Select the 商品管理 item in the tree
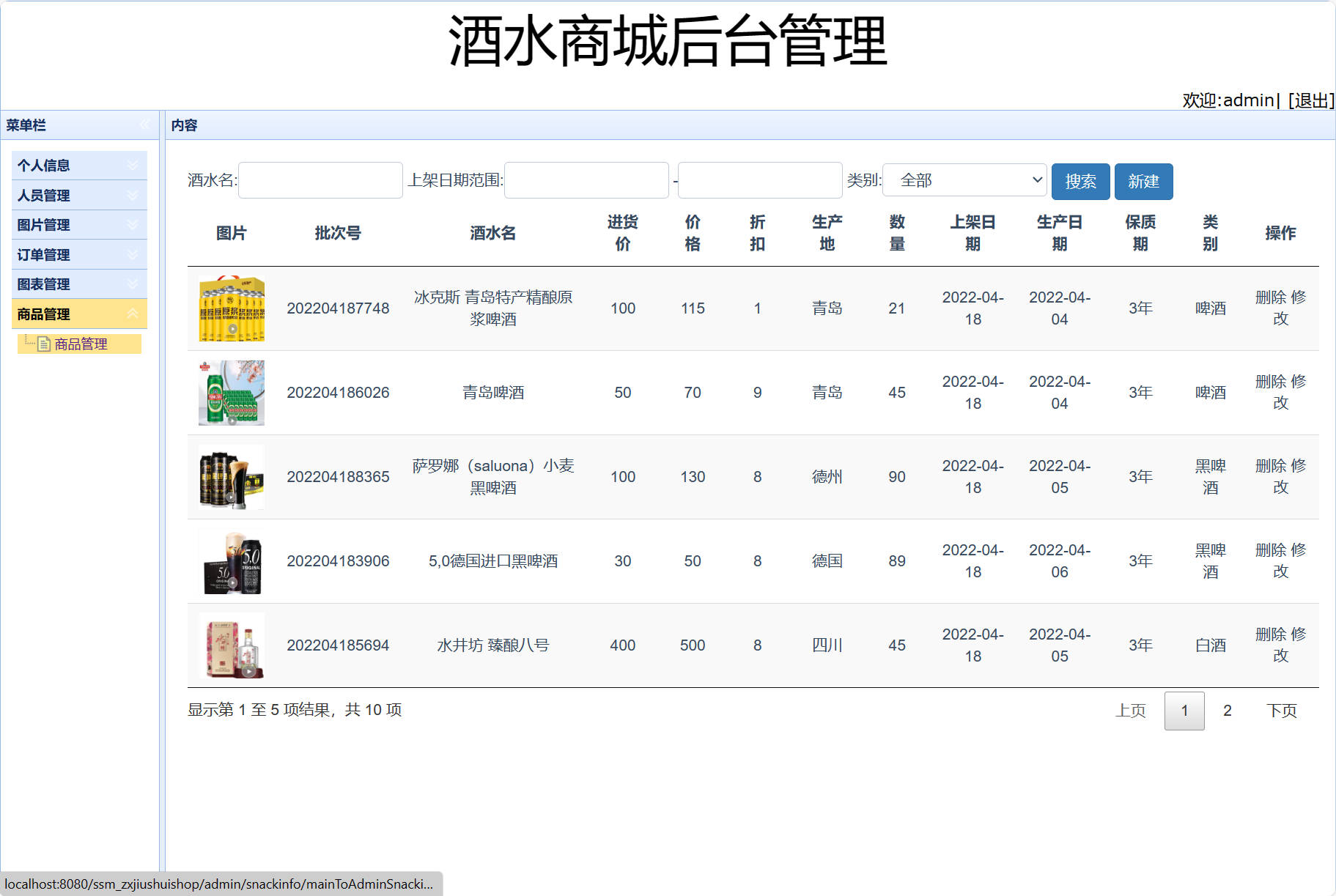 (x=81, y=344)
